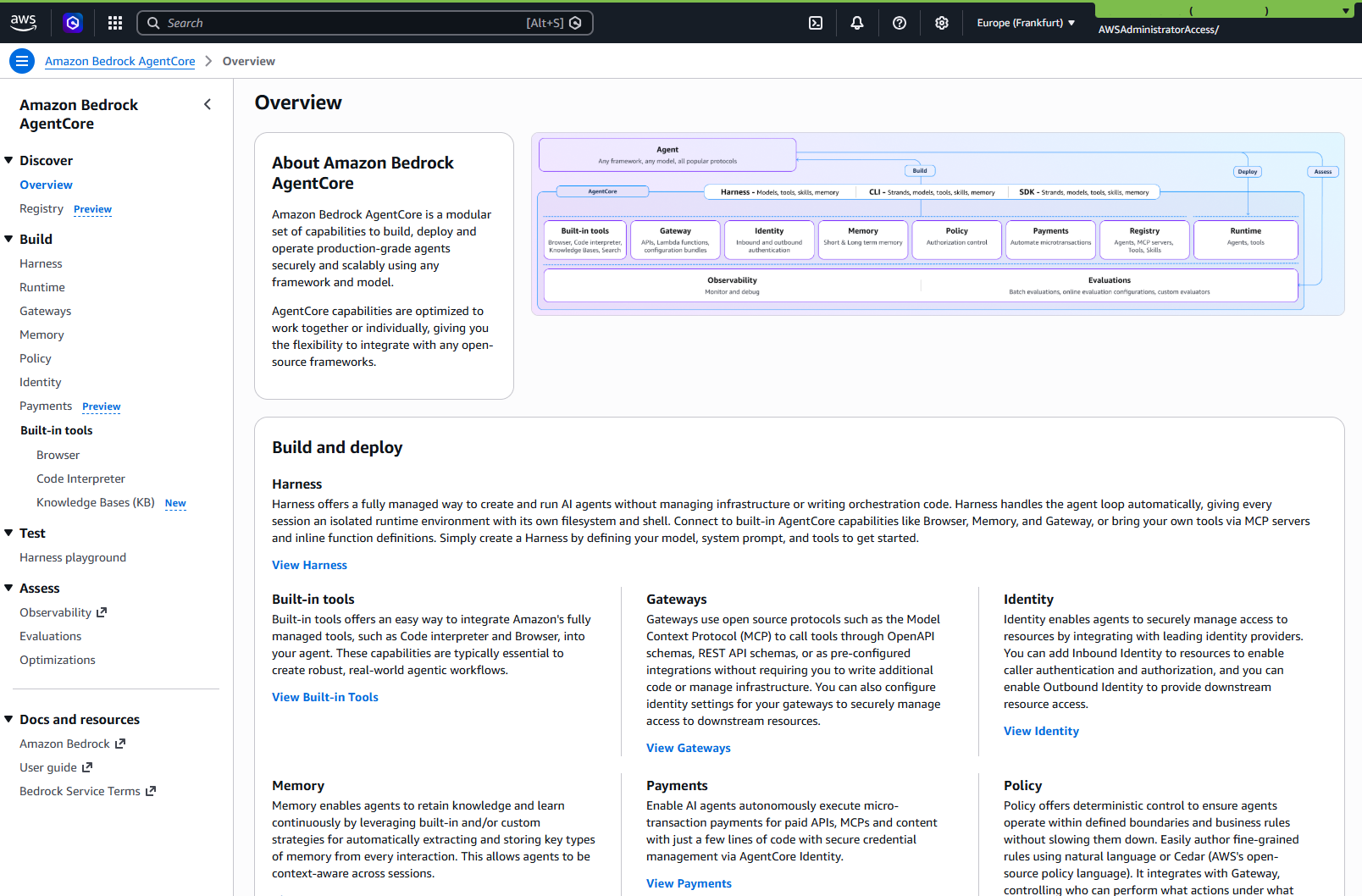
Task: Click the View Built-in Tools link
Action: (x=325, y=697)
